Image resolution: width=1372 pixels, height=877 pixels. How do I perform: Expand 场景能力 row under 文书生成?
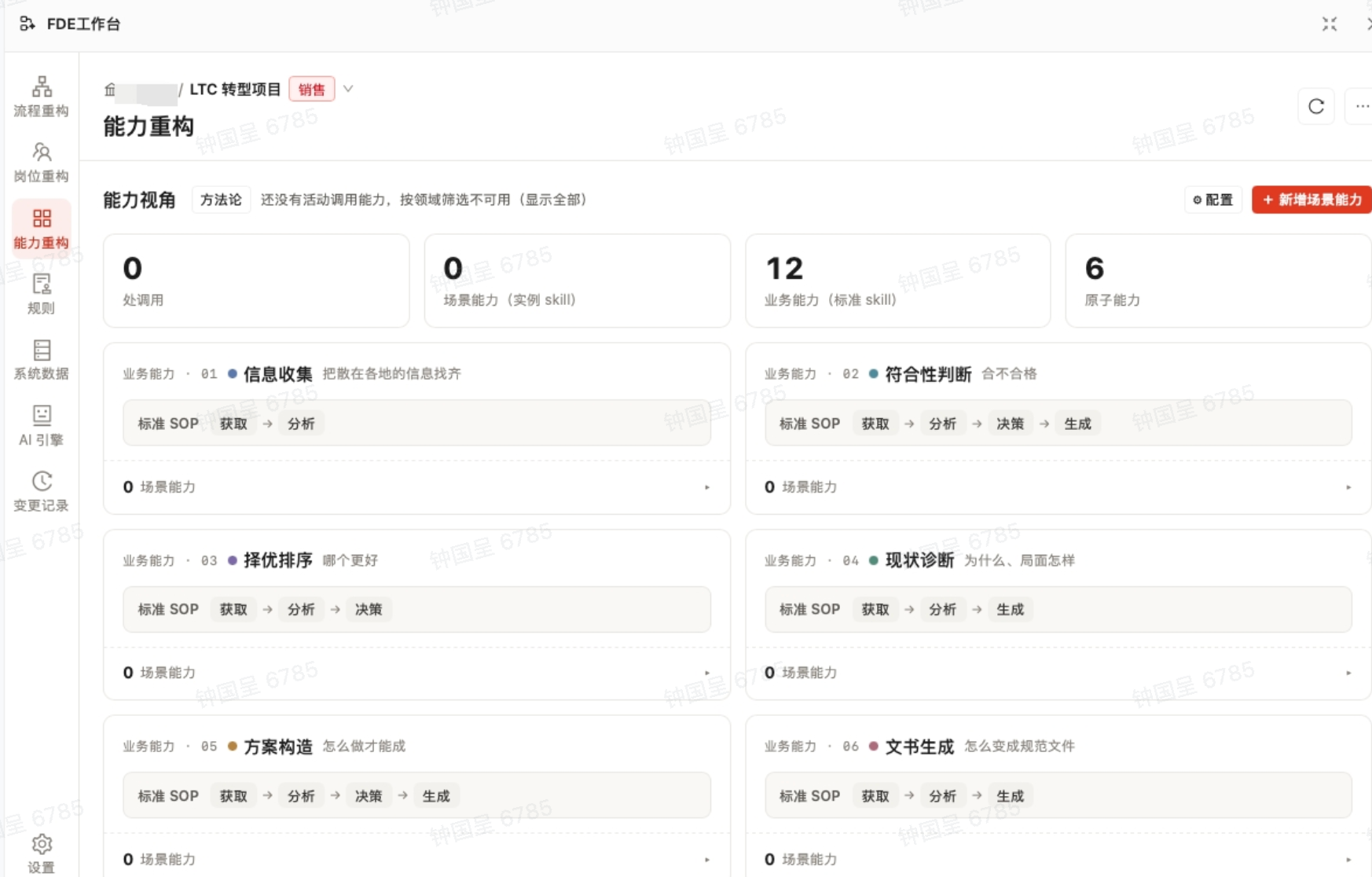(x=1058, y=859)
